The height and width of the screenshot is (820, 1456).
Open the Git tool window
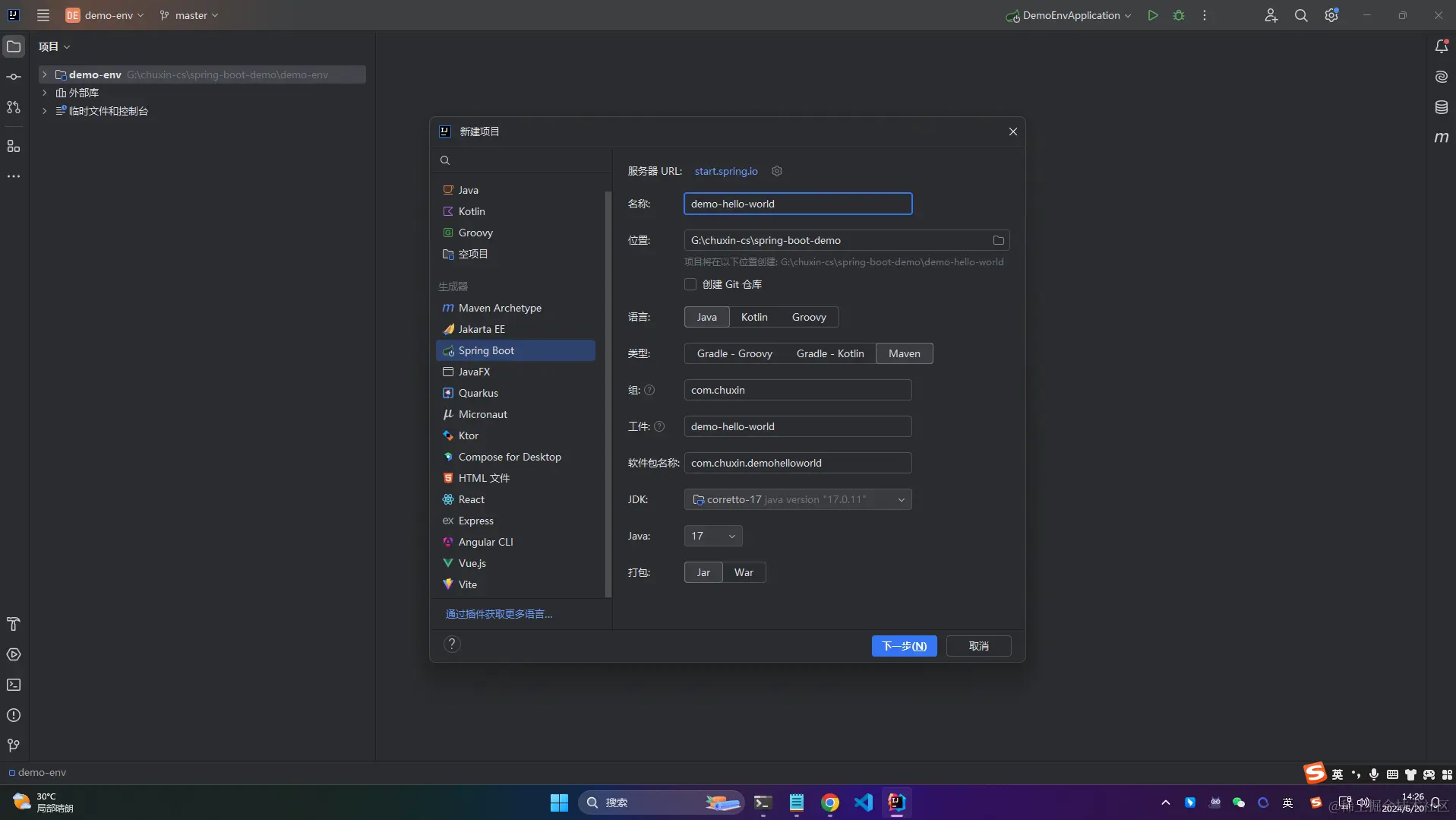[x=14, y=746]
